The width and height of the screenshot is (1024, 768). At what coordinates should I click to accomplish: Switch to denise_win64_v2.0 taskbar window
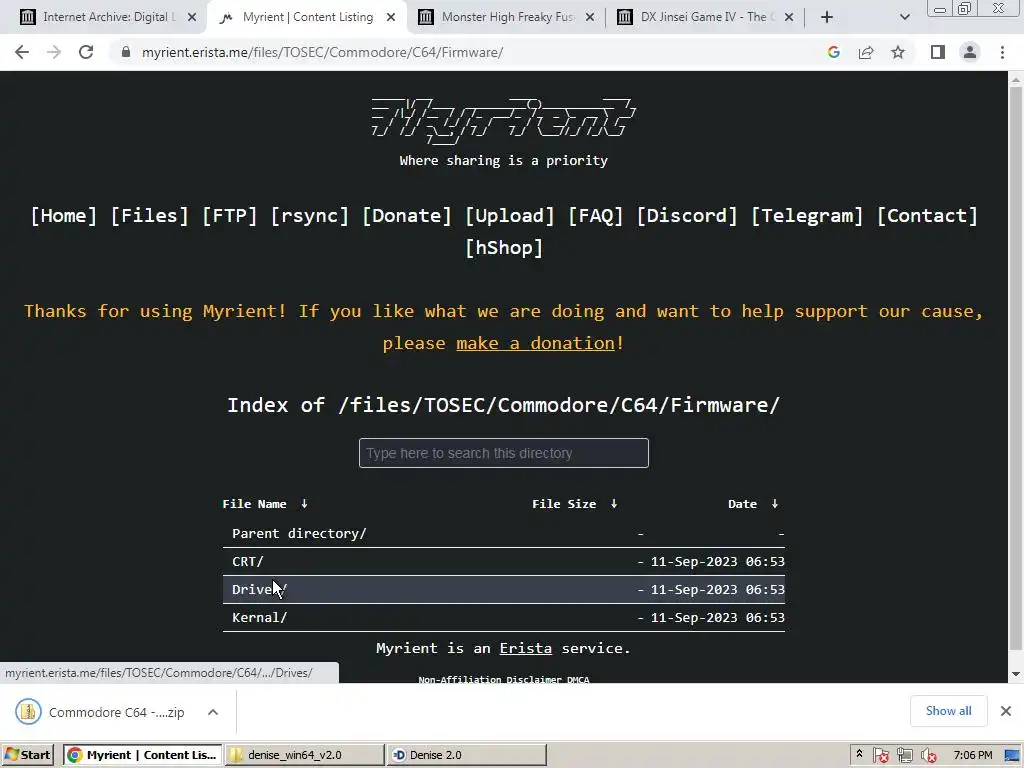click(x=304, y=755)
